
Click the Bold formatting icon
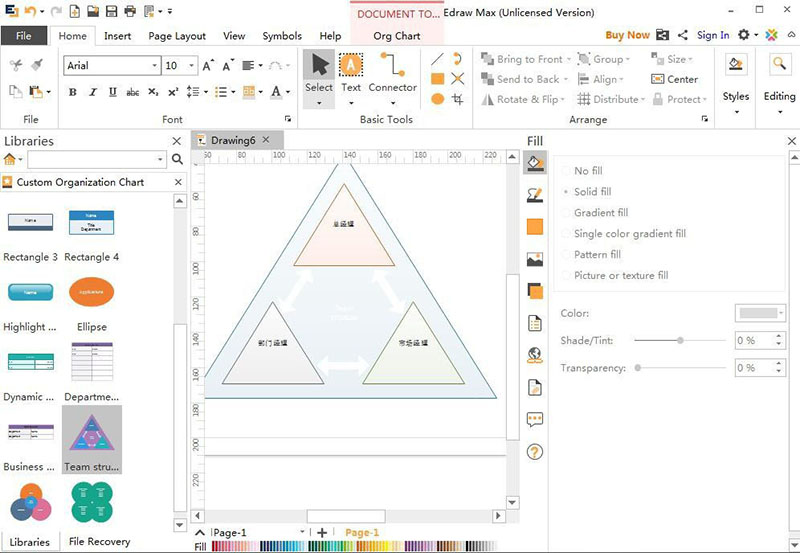pyautogui.click(x=73, y=92)
